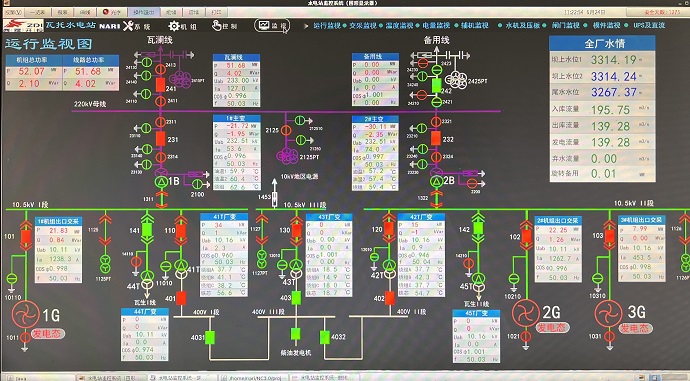This screenshot has height=381, width=690.
Task: Toggle green circuit breaker 242
Action: [436, 85]
